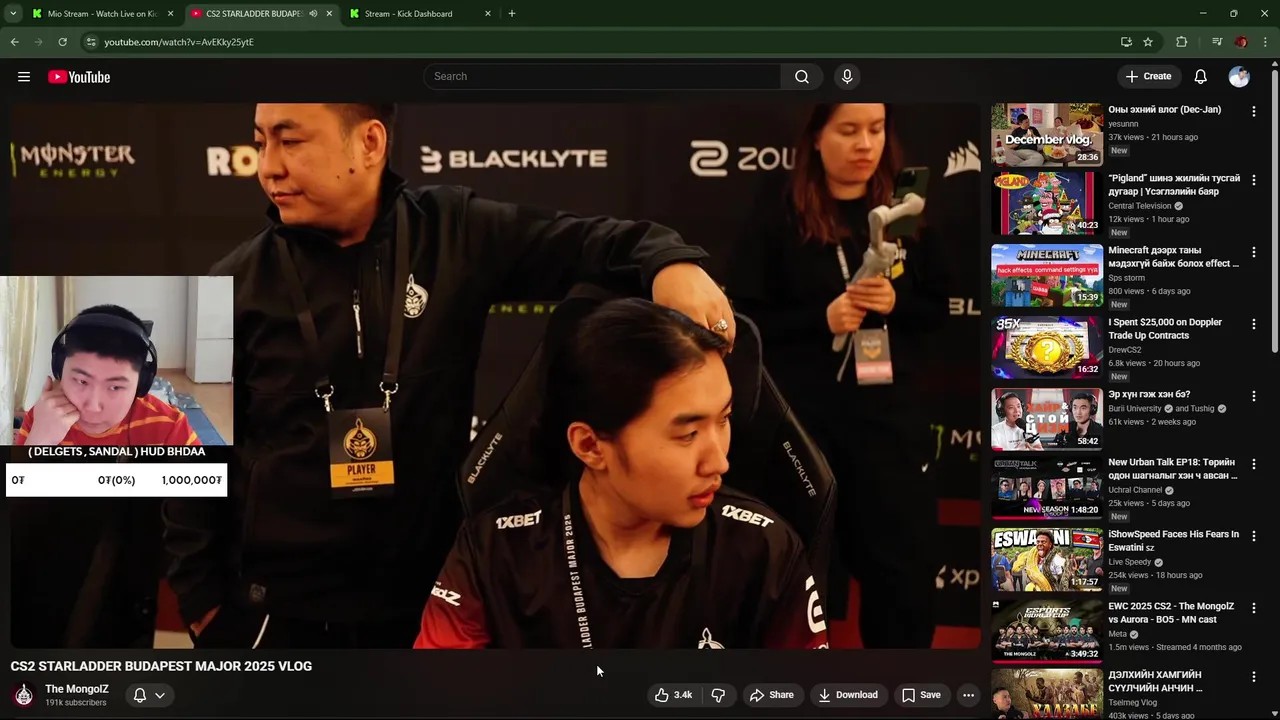Viewport: 1280px width, 720px height.
Task: Open the tab search dropdown arrow
Action: coord(13,14)
